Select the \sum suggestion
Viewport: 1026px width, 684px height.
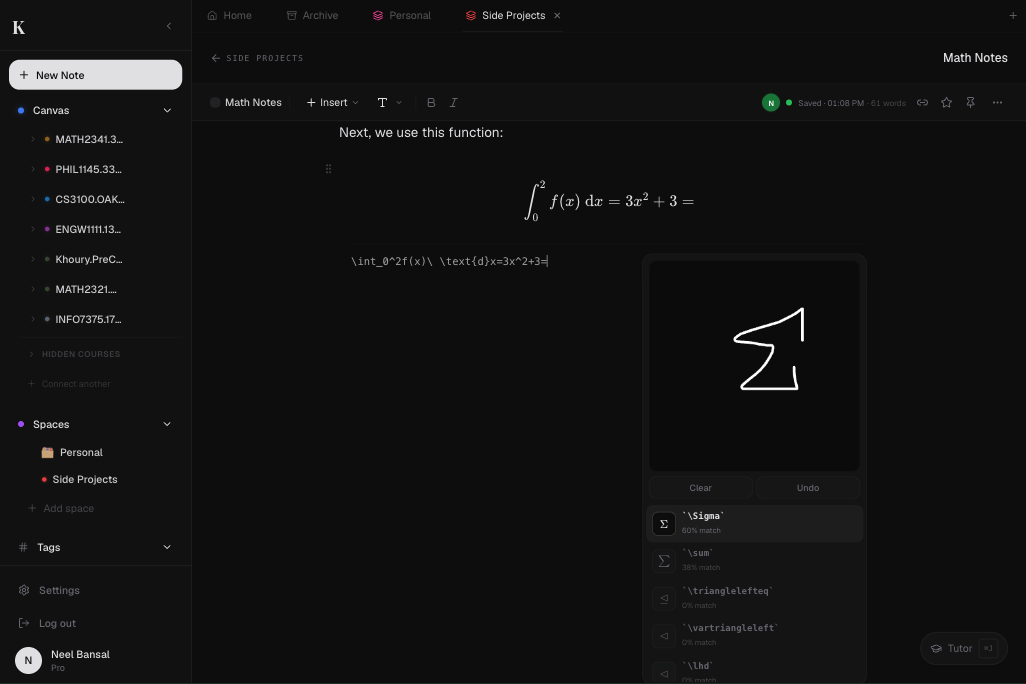pos(754,560)
